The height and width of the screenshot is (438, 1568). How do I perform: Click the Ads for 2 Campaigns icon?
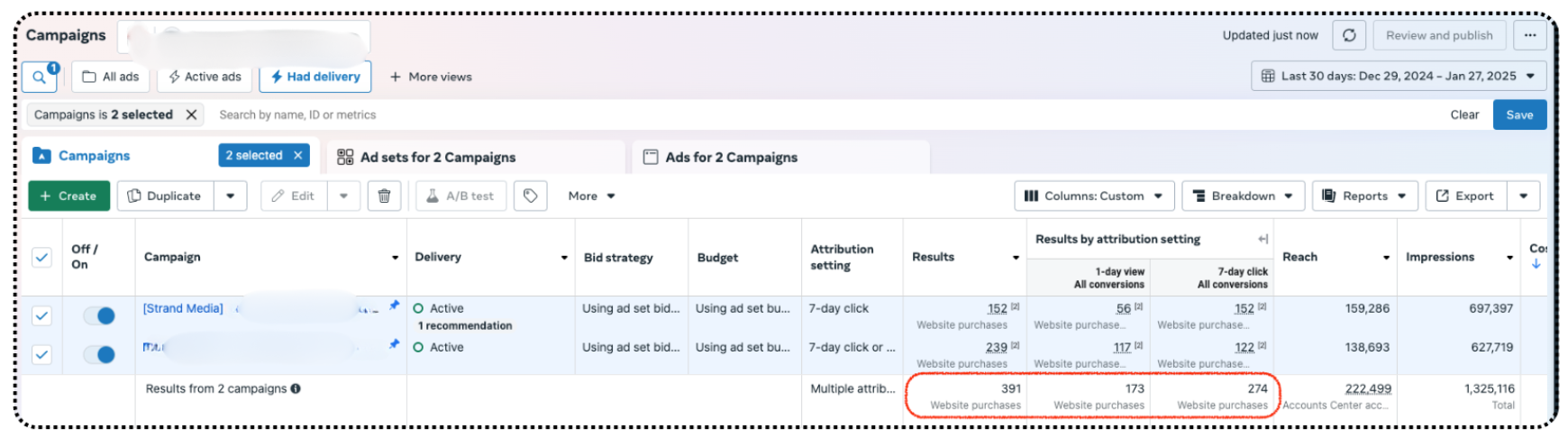[x=651, y=157]
